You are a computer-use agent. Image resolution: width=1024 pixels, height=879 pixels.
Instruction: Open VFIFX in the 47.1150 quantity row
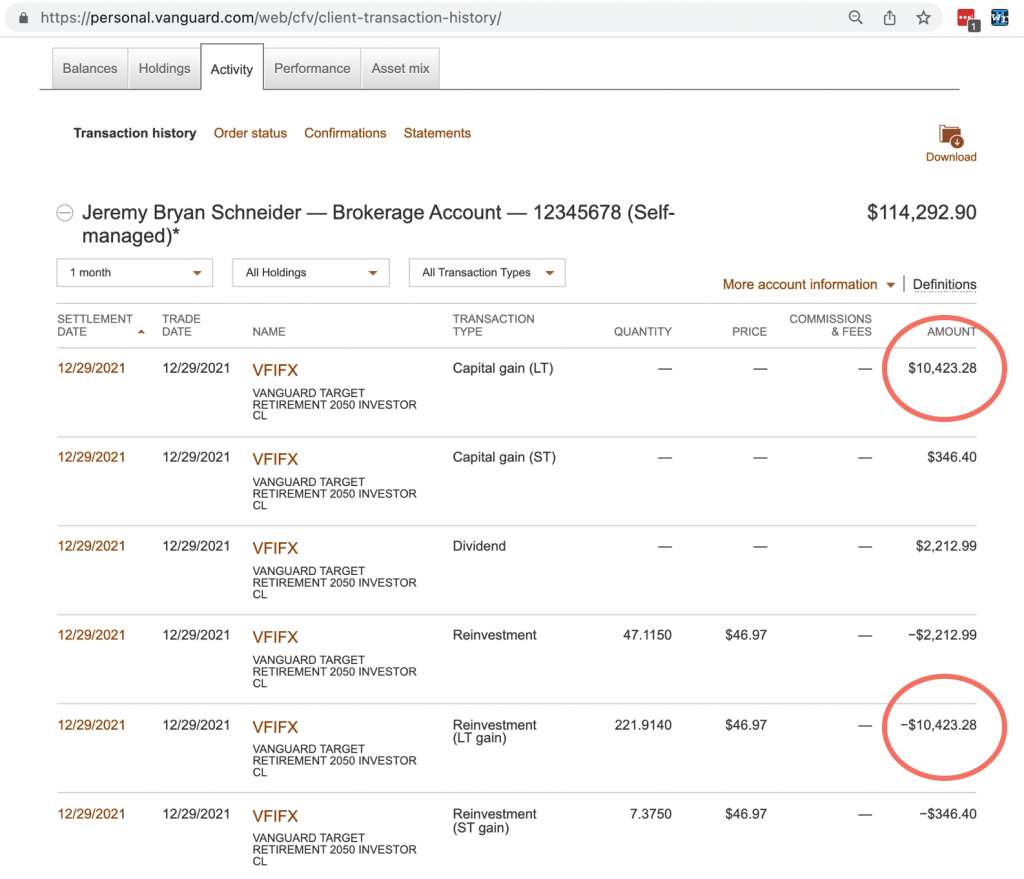(275, 637)
